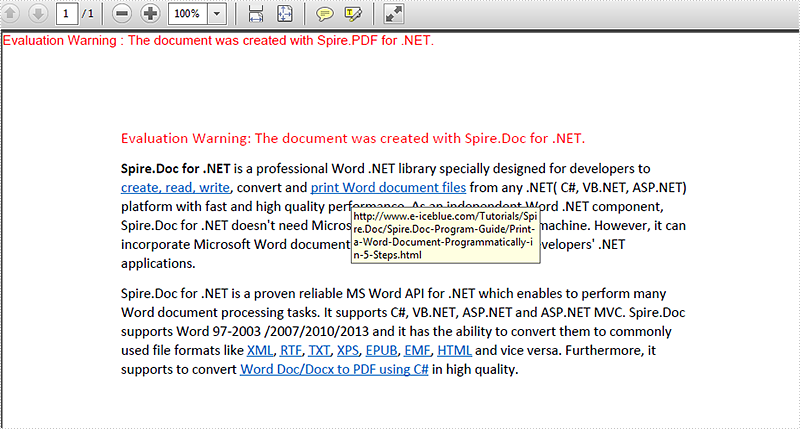Follow the EPUB hyperlink

(382, 350)
